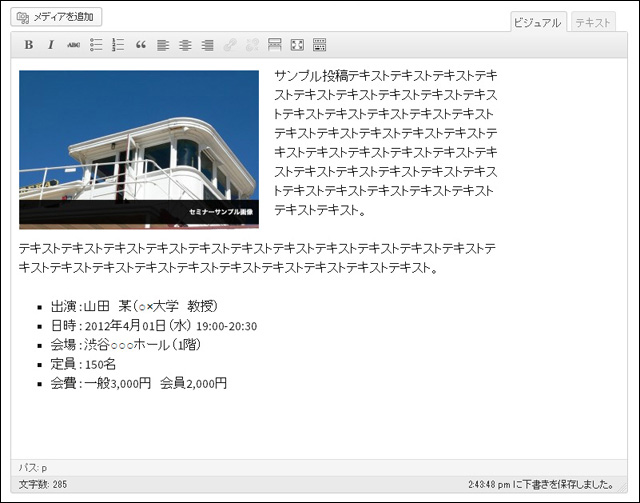Click the insert link icon
This screenshot has height=503, width=640.
[x=230, y=45]
